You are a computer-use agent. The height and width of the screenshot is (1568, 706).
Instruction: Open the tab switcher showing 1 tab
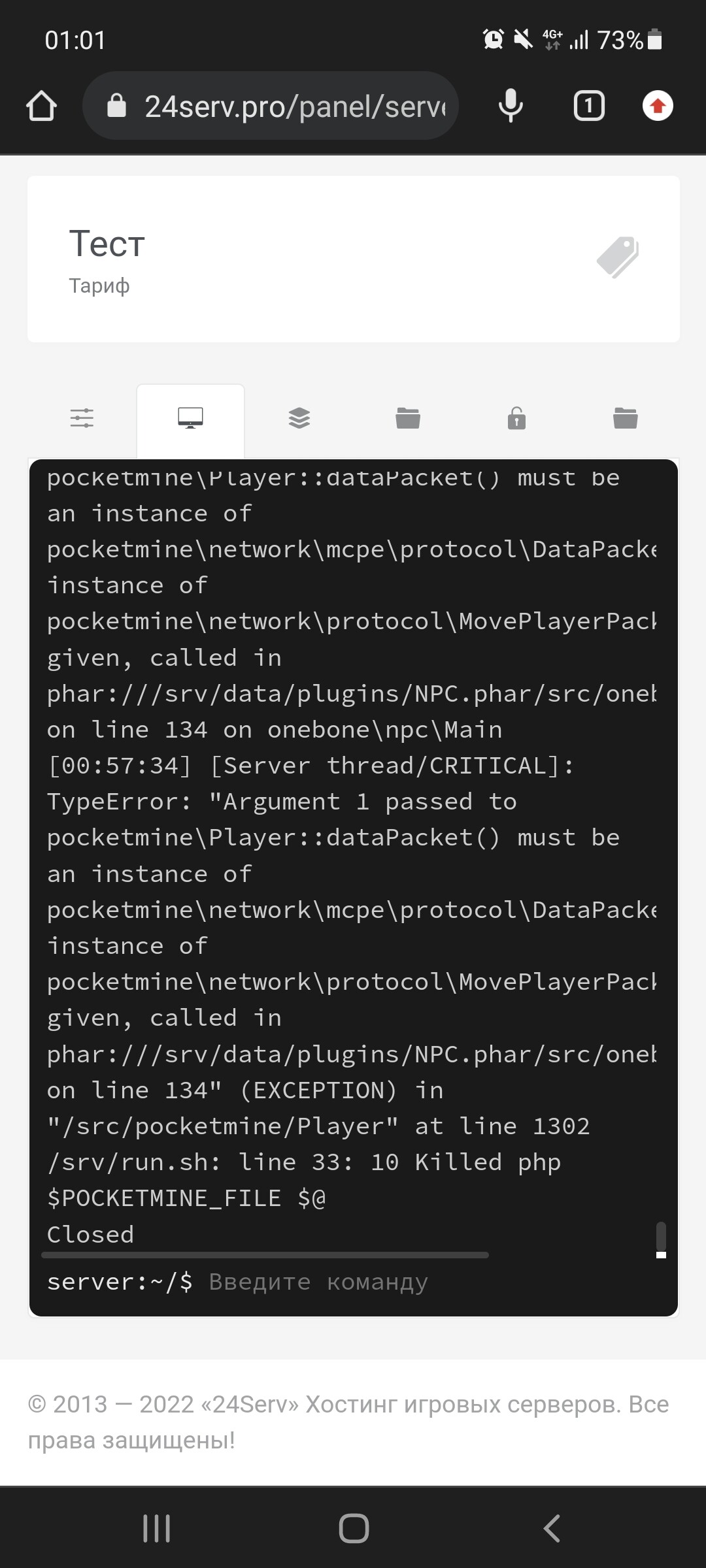point(588,106)
